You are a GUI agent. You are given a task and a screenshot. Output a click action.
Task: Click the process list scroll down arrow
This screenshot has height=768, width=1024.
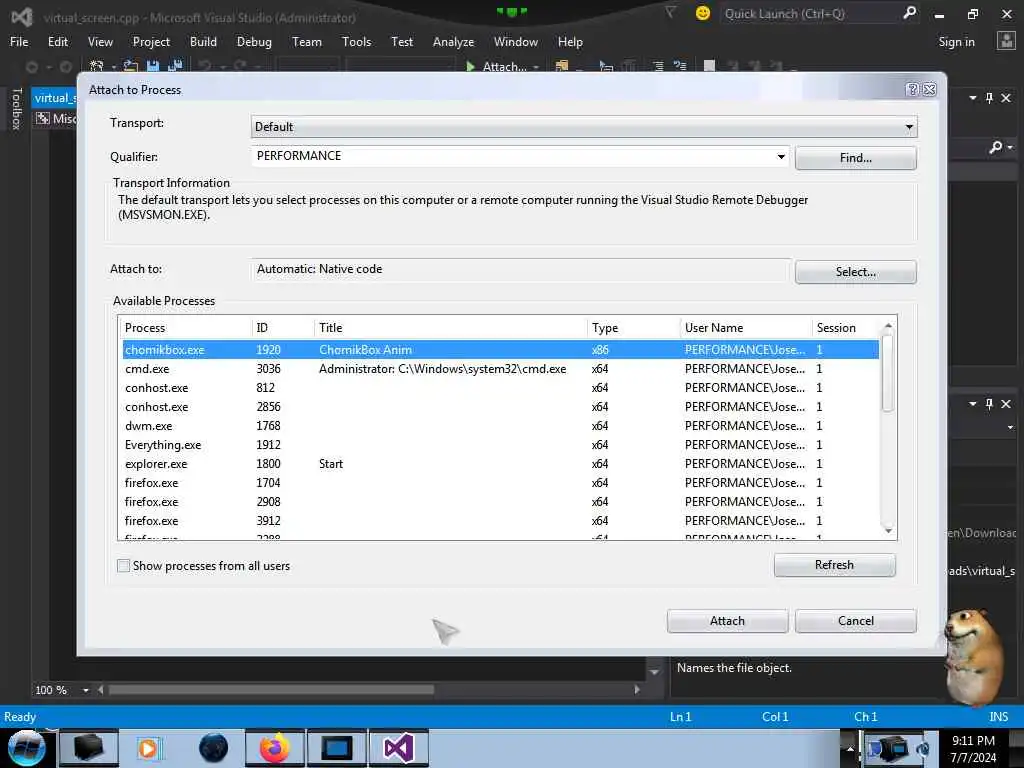[x=888, y=531]
